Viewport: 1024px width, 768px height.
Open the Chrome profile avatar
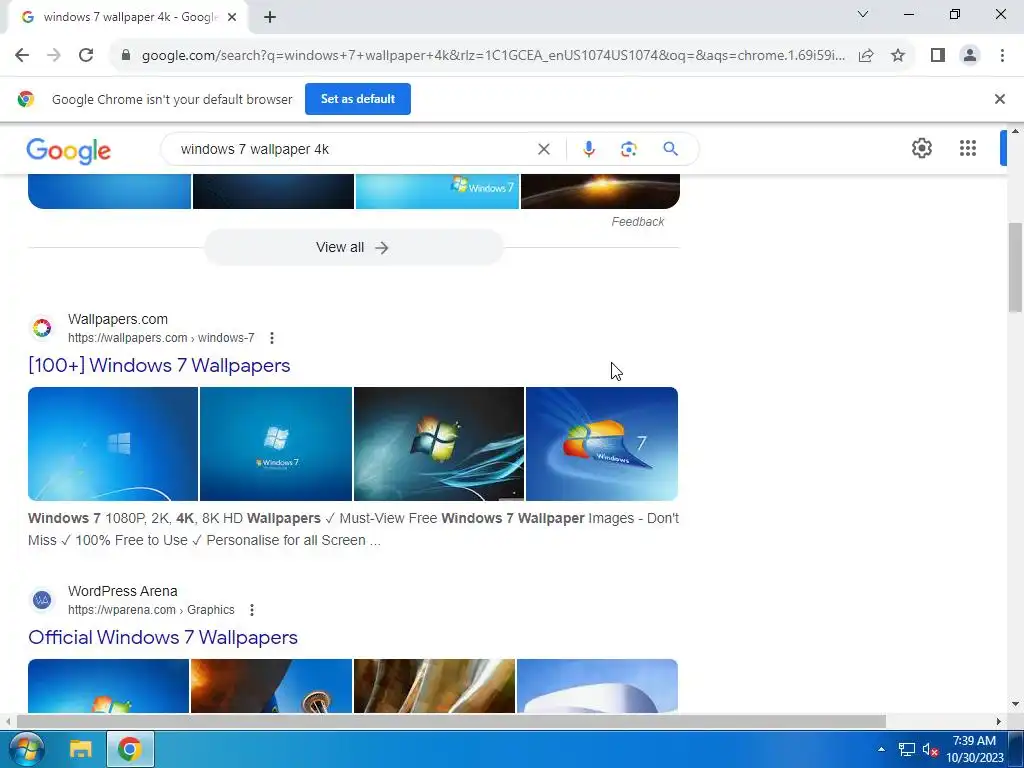(x=970, y=56)
